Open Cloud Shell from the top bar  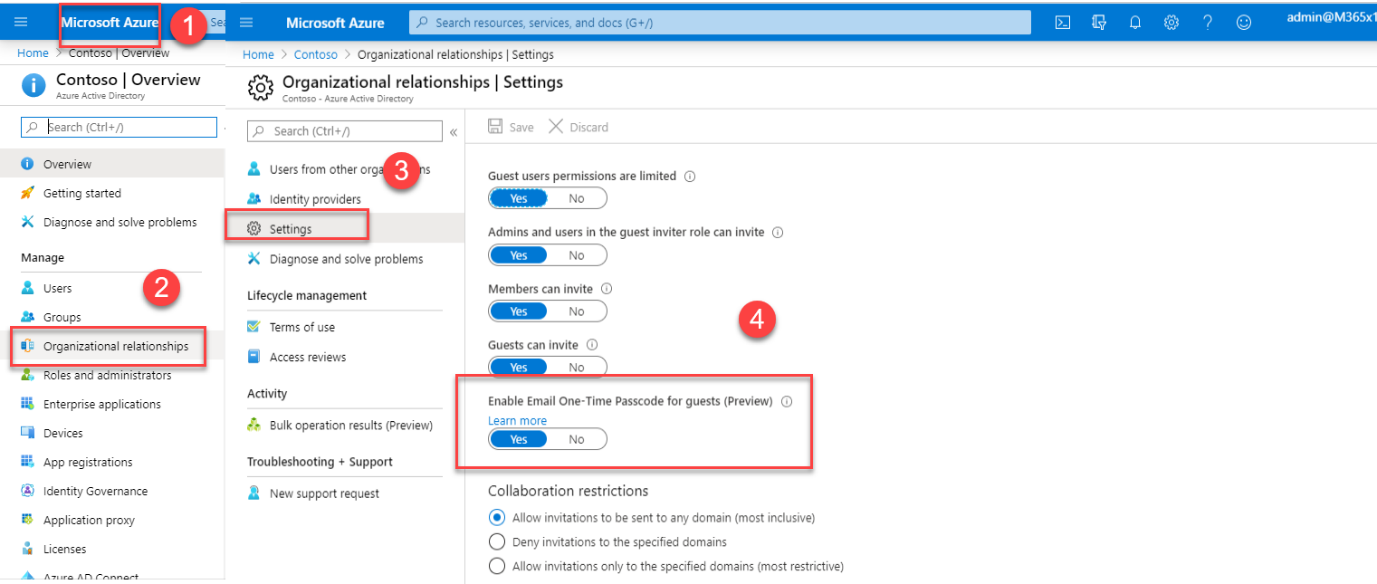[1063, 22]
